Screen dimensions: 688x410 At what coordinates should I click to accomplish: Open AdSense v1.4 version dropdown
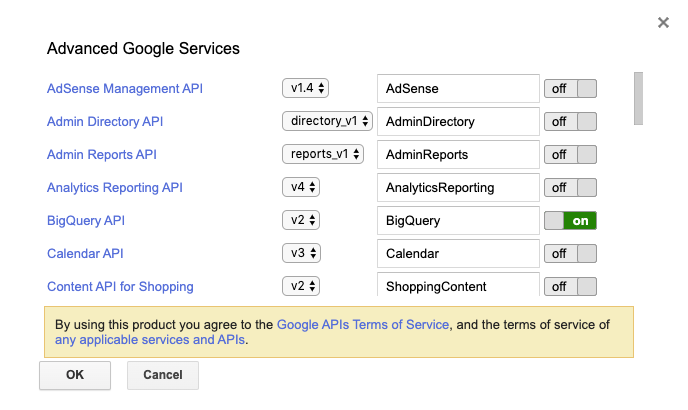coord(305,88)
